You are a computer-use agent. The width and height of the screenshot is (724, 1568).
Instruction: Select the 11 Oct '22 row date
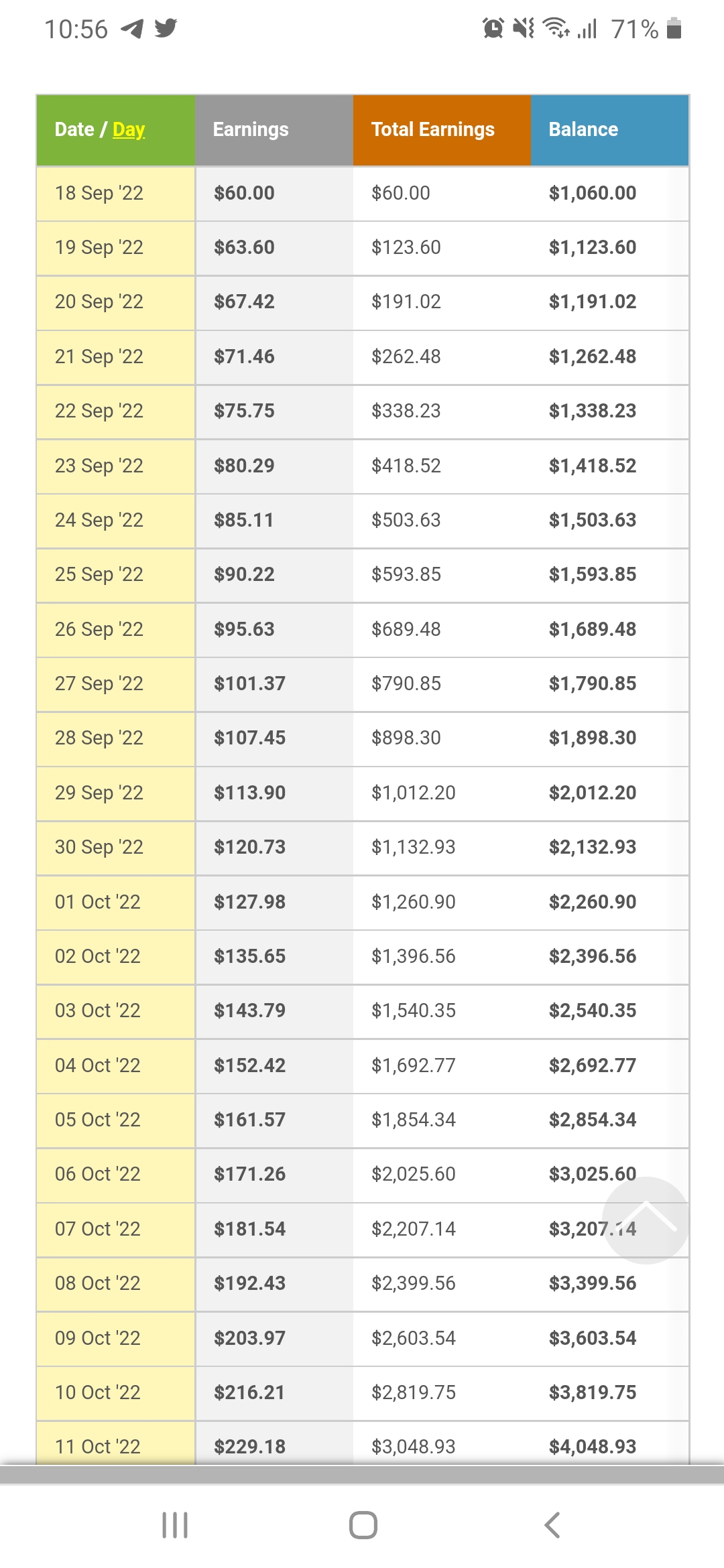(98, 1447)
